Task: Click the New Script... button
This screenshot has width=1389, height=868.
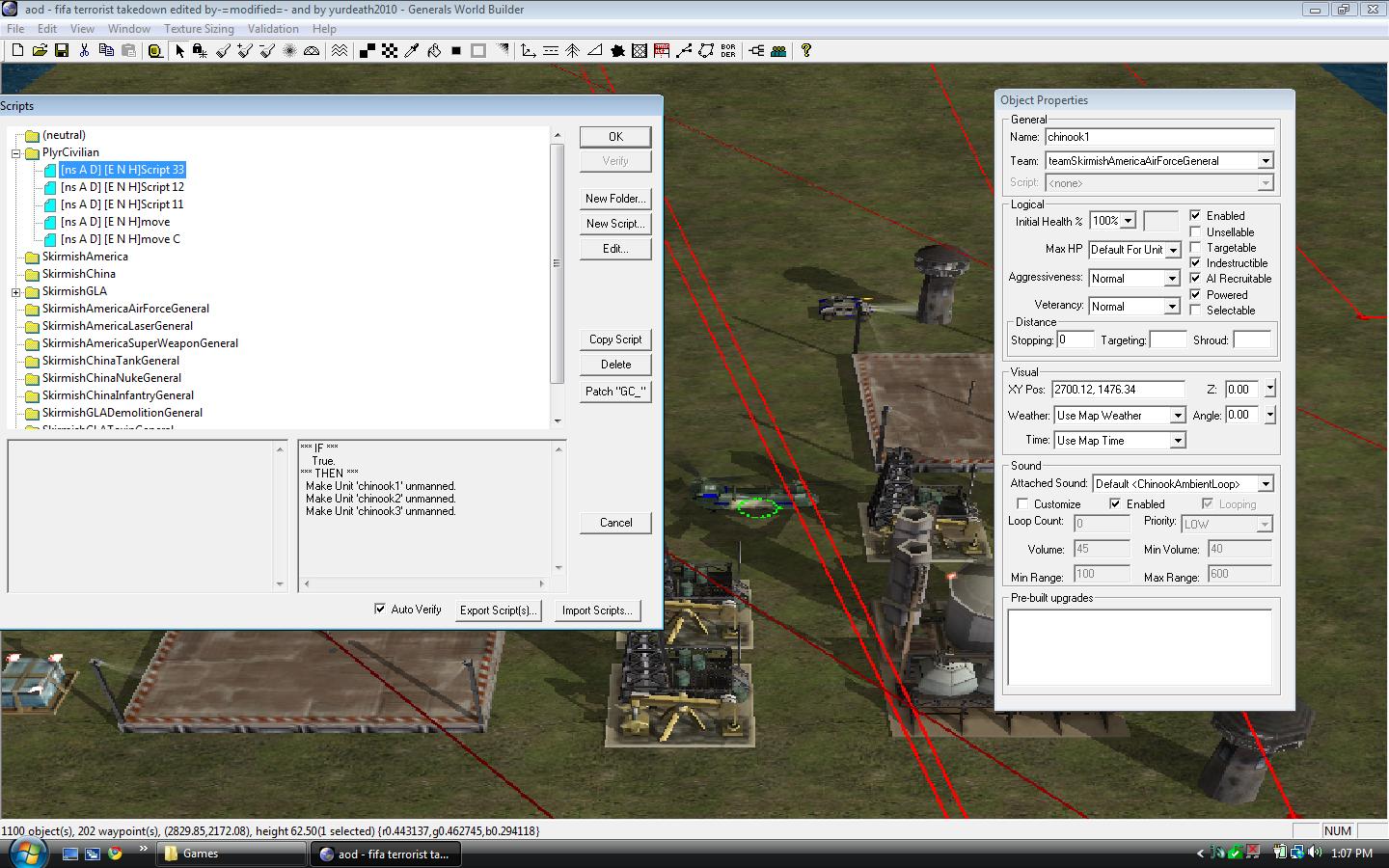Action: coord(615,224)
